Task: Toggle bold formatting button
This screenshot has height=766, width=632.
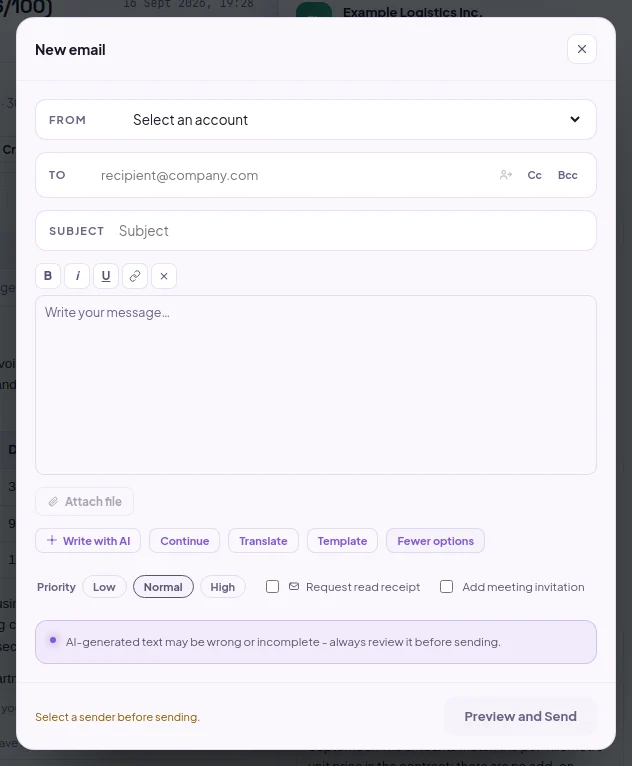Action: coord(48,276)
